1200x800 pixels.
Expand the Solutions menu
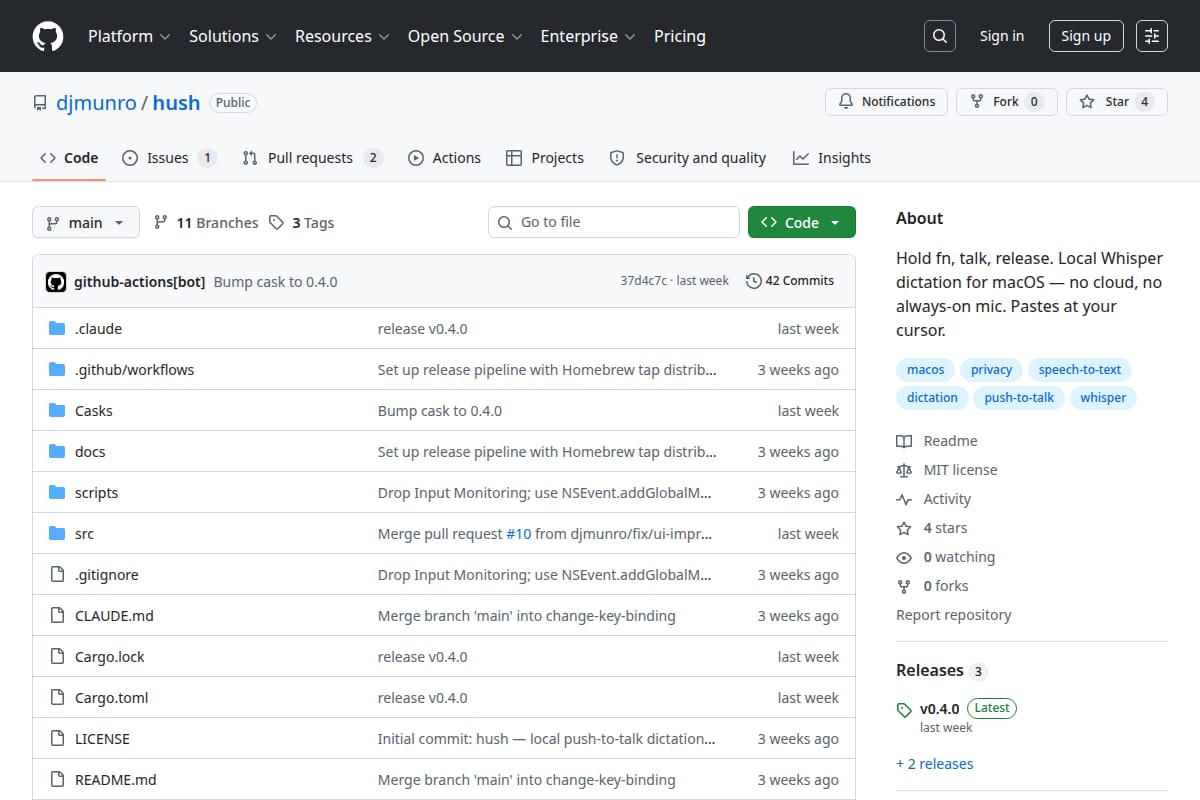231,36
